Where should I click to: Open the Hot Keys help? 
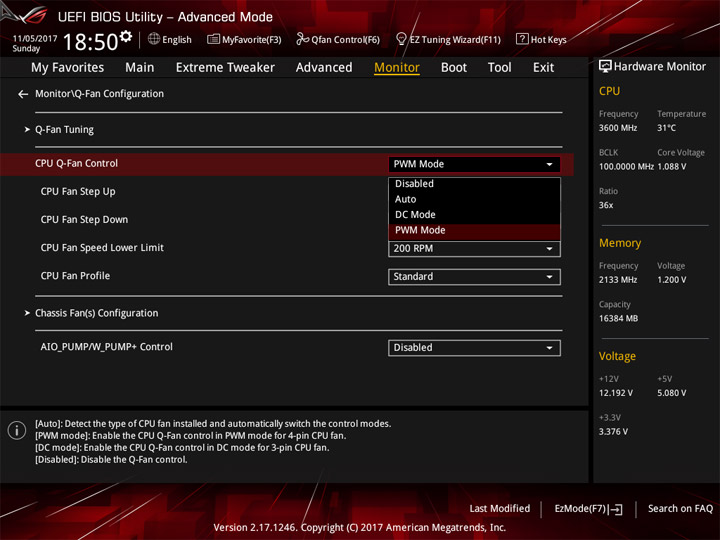click(x=541, y=39)
